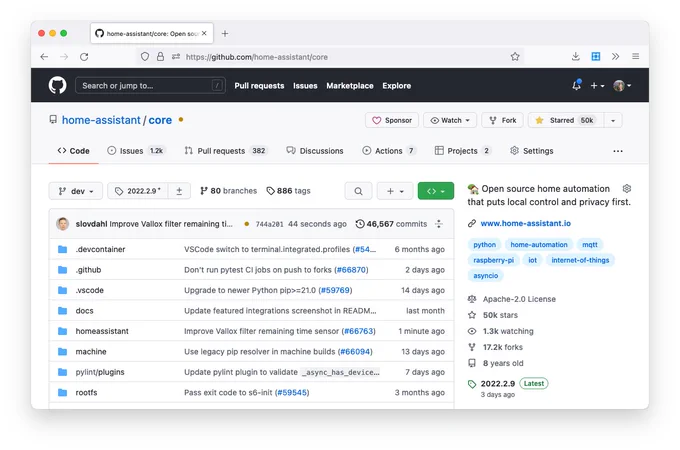Screen dimensions: 680x450
Task: Open the 886 tags link
Action: [x=288, y=191]
